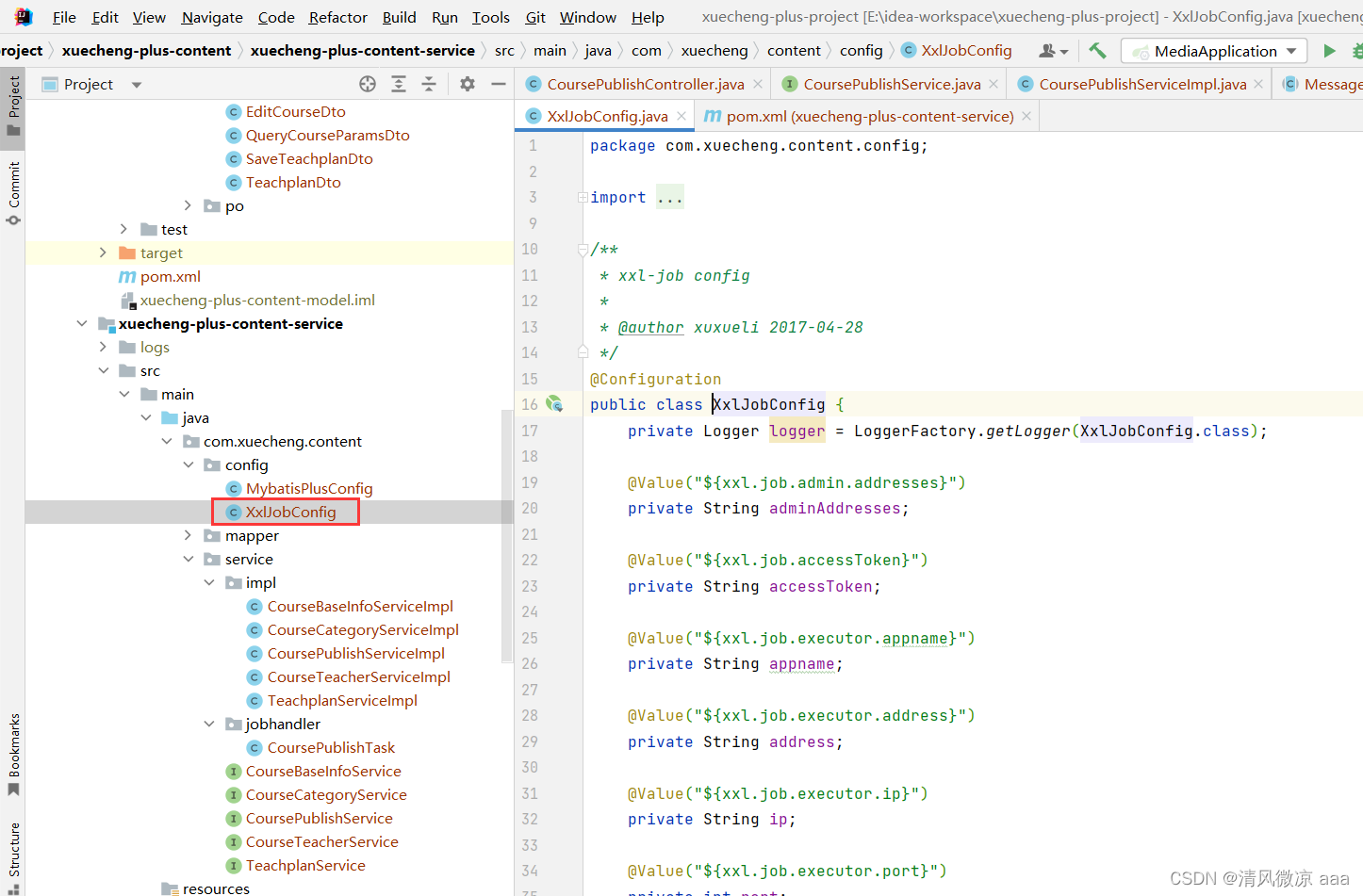
Task: Click the Build project hammer icon
Action: point(1097,51)
